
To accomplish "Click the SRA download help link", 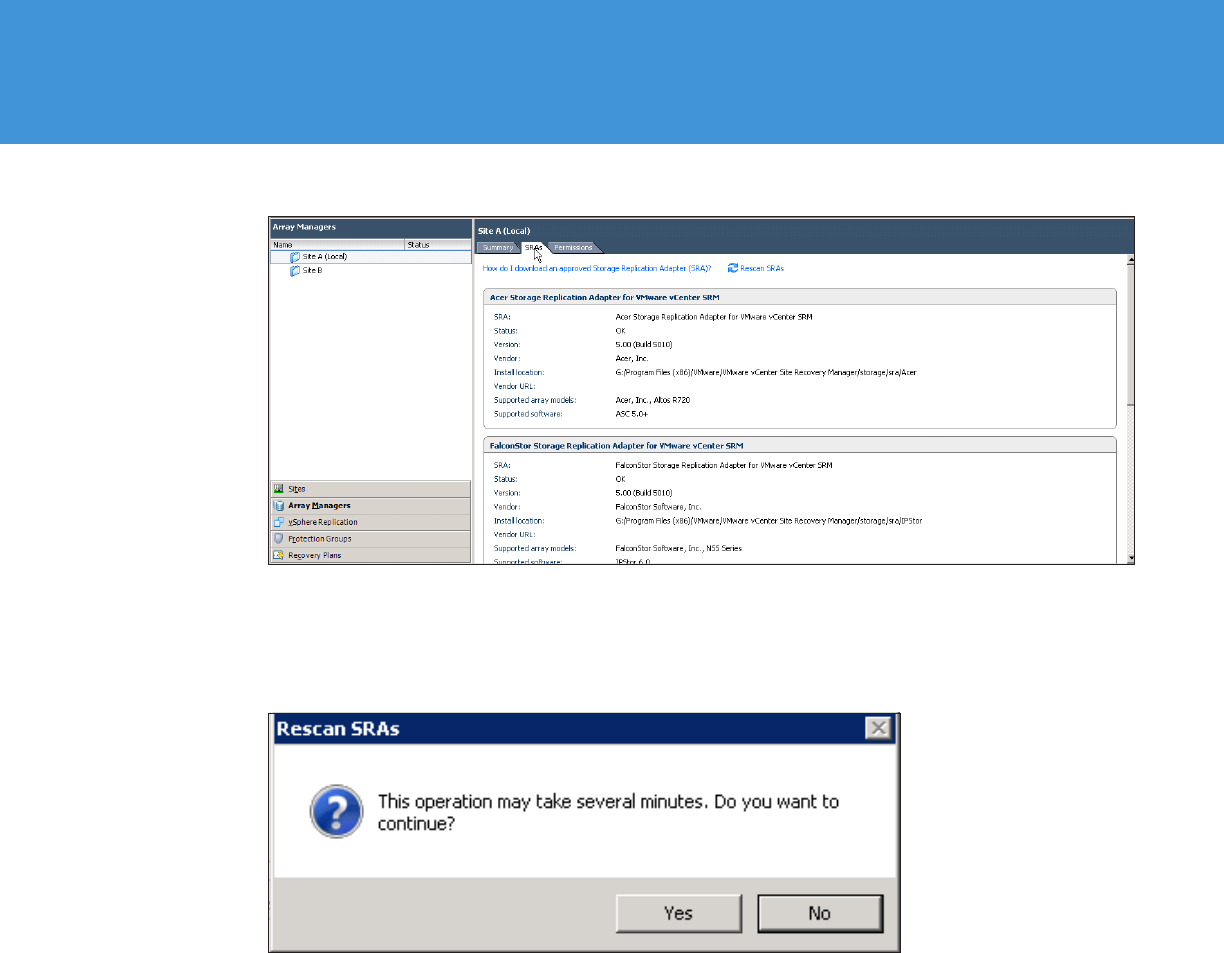I will click(597, 268).
